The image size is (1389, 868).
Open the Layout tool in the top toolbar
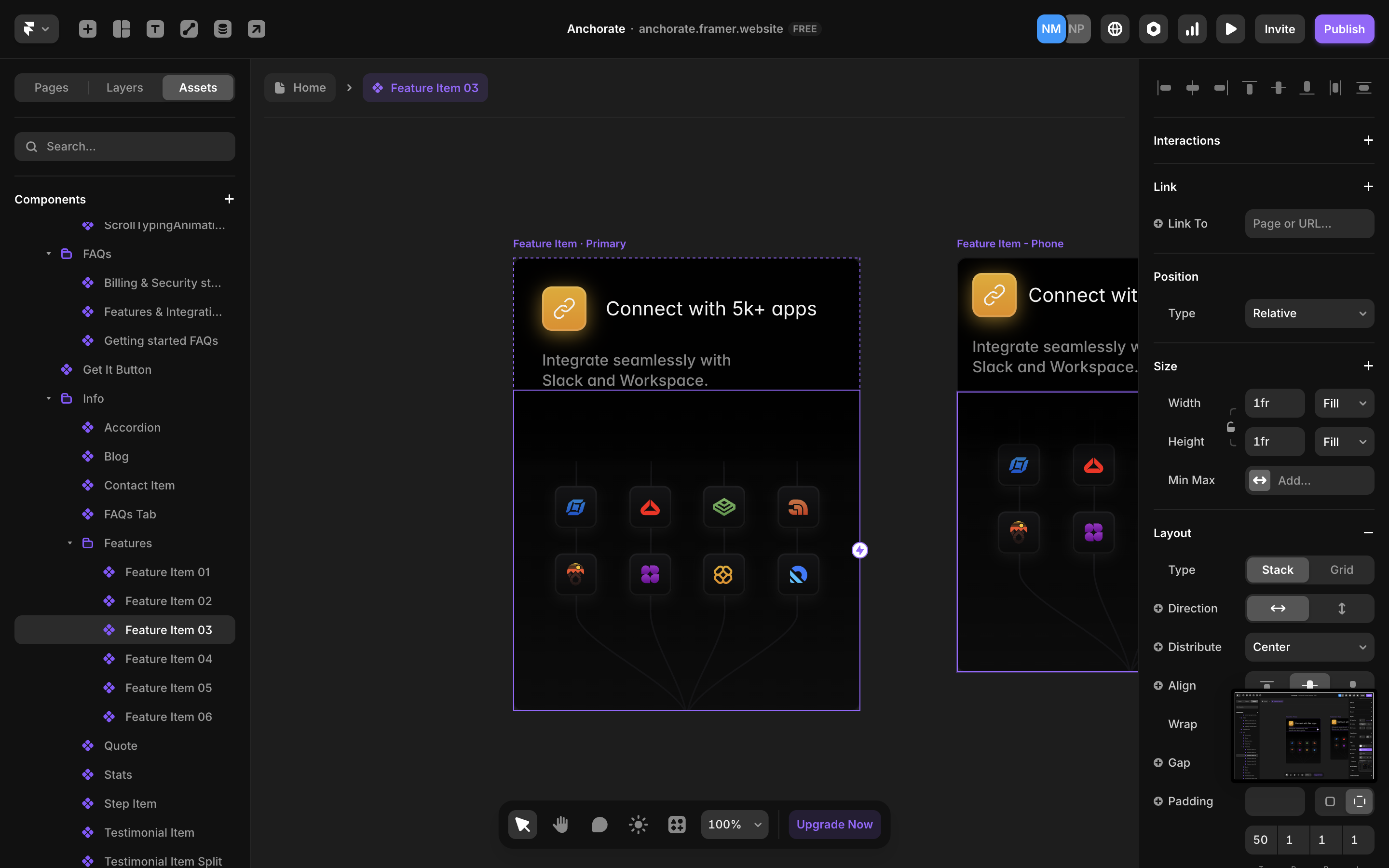tap(121, 29)
